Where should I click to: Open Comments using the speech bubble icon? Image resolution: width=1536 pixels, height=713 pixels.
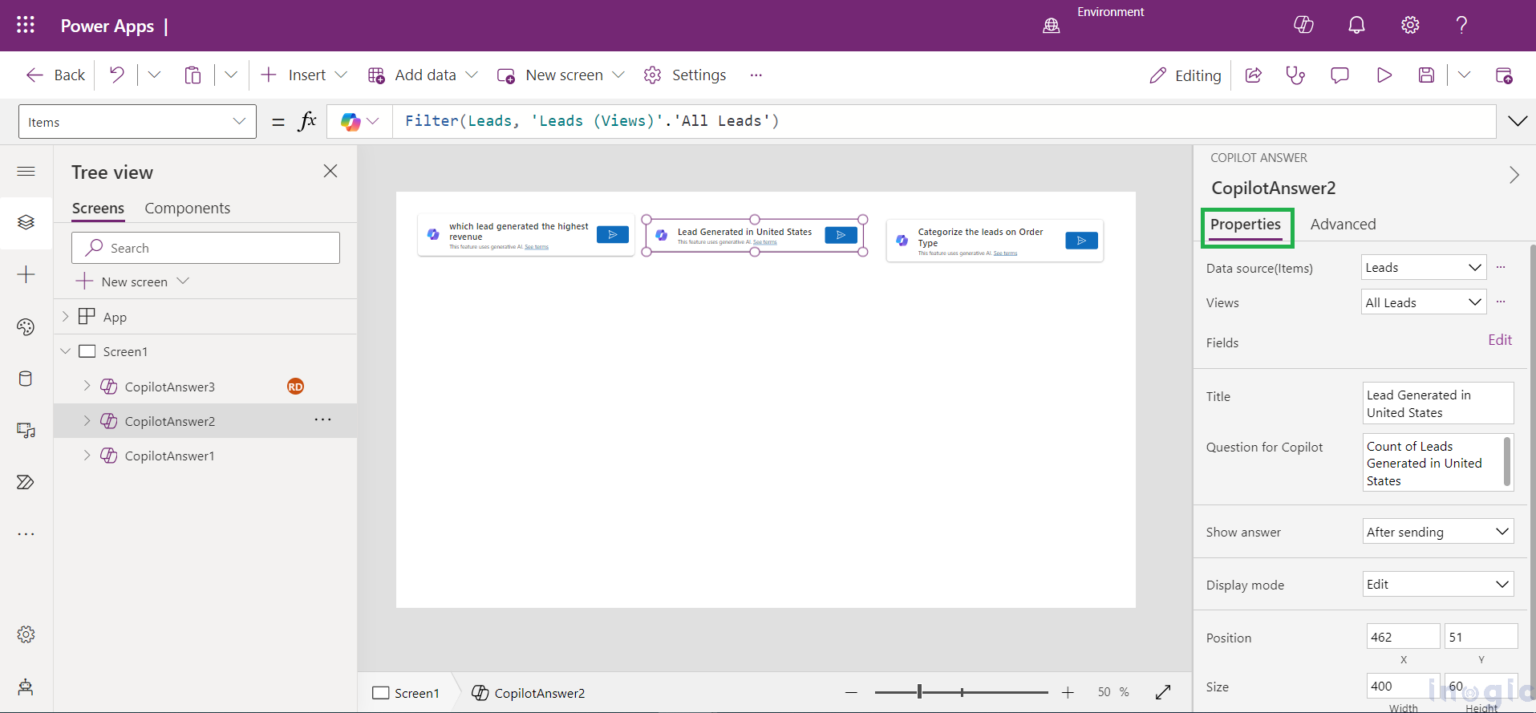pos(1339,74)
